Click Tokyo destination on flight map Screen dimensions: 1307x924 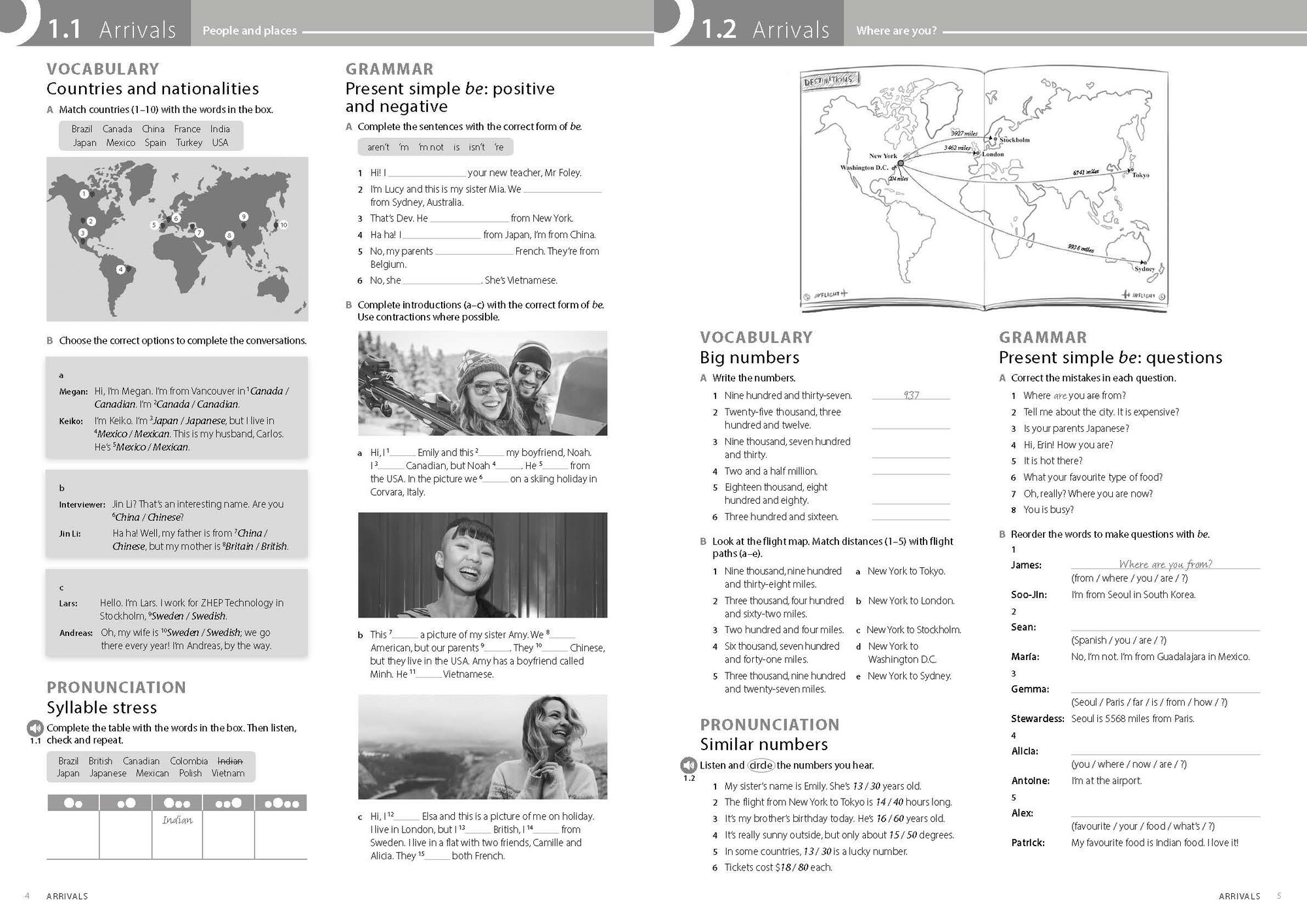(1140, 174)
